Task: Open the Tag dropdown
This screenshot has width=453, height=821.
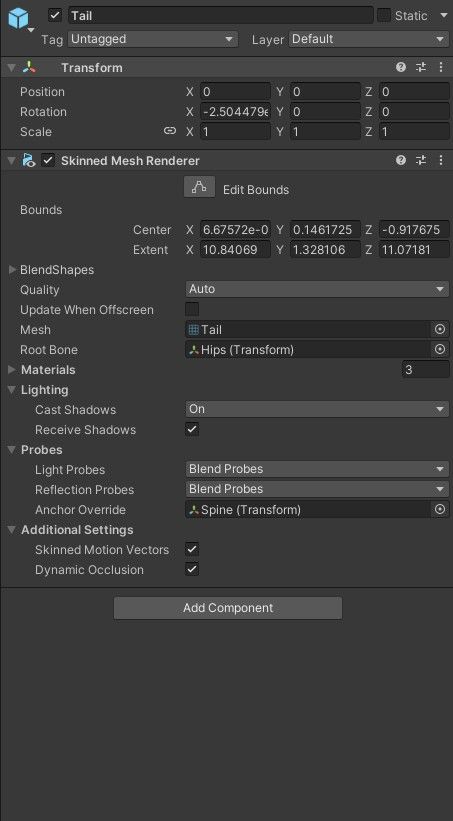Action: click(x=153, y=39)
